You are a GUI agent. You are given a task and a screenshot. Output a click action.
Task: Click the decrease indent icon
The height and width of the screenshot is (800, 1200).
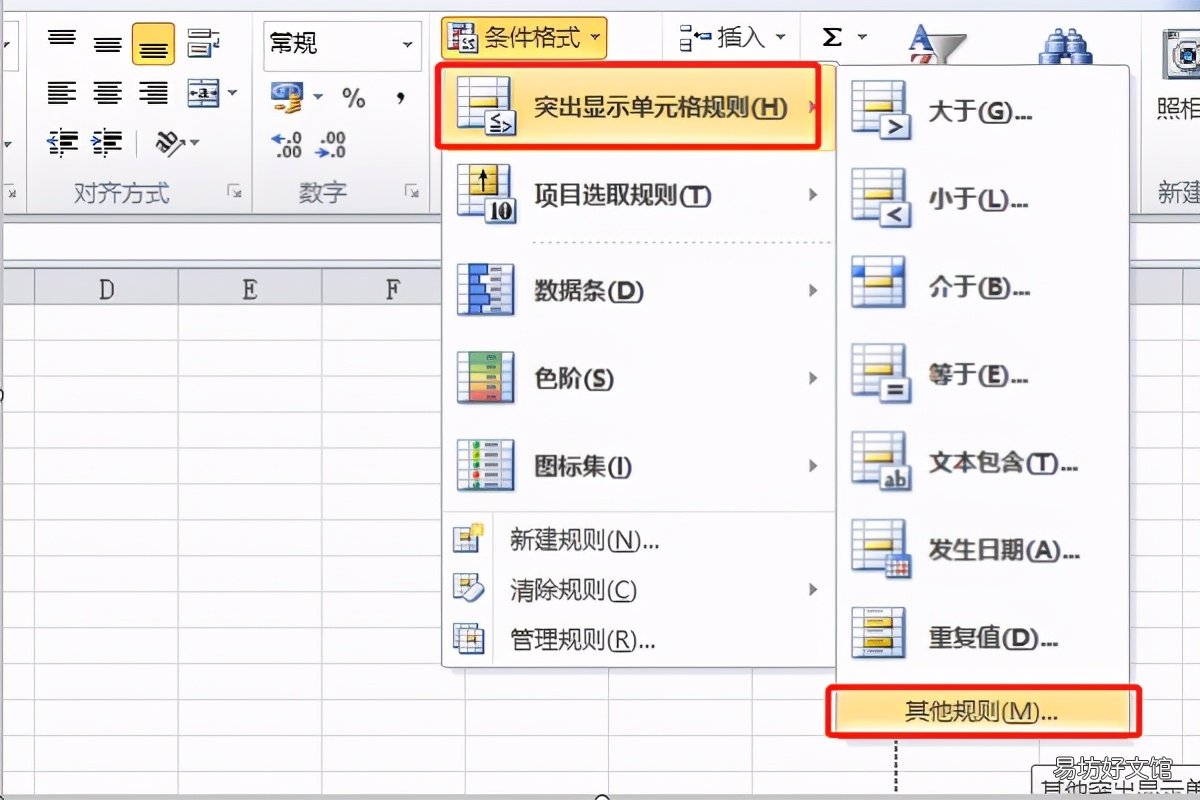62,143
